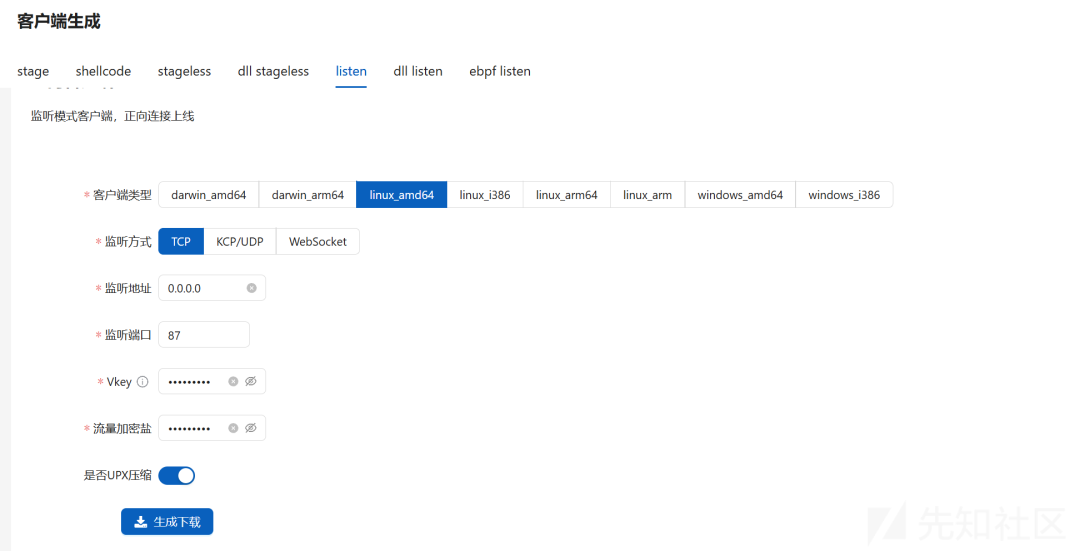The height and width of the screenshot is (551, 1080).
Task: Choose windows_amd64 client type
Action: (740, 195)
